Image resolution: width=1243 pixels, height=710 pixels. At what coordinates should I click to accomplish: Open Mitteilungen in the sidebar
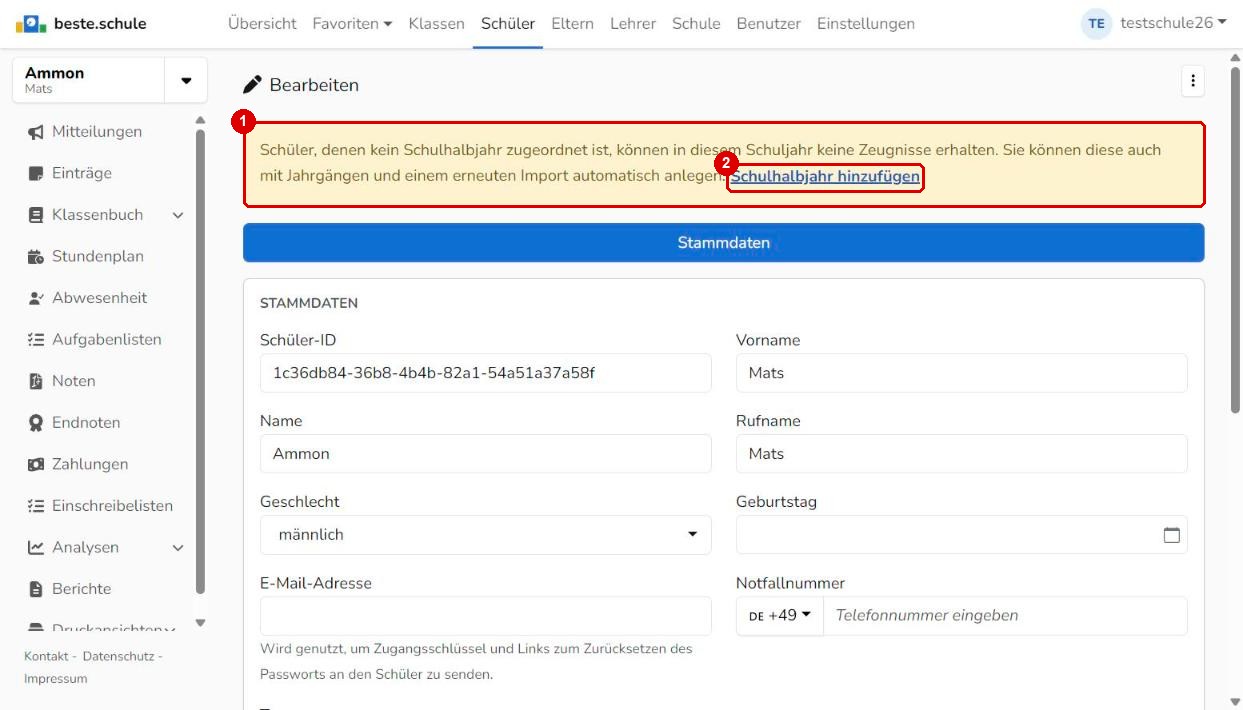[x=97, y=132]
